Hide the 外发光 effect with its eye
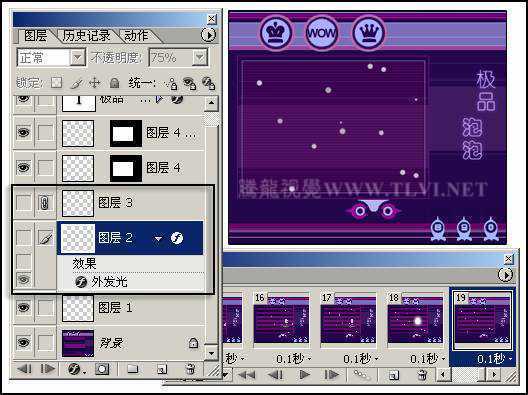528x395 pixels. pos(24,279)
